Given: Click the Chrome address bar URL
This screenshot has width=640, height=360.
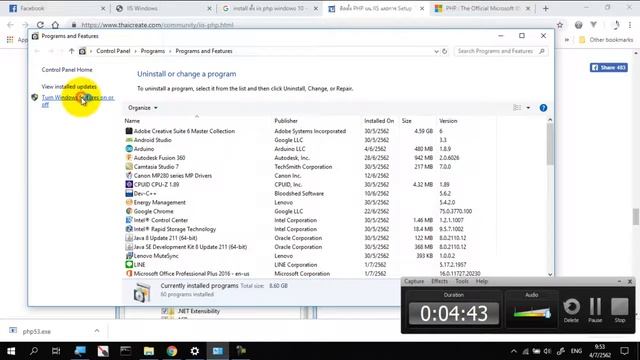Looking at the screenshot, I should pos(158,25).
